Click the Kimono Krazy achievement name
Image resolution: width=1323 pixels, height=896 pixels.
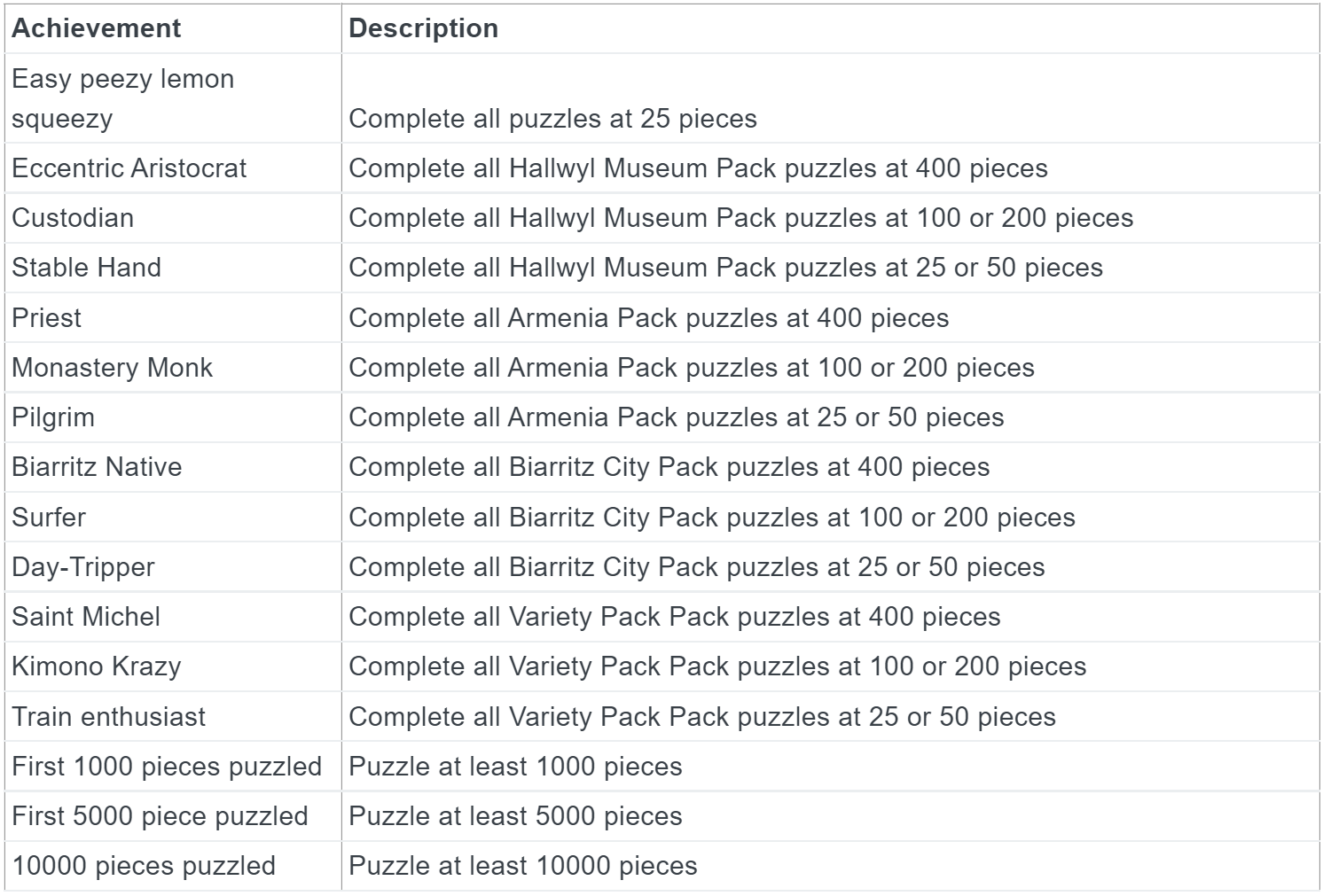click(96, 666)
